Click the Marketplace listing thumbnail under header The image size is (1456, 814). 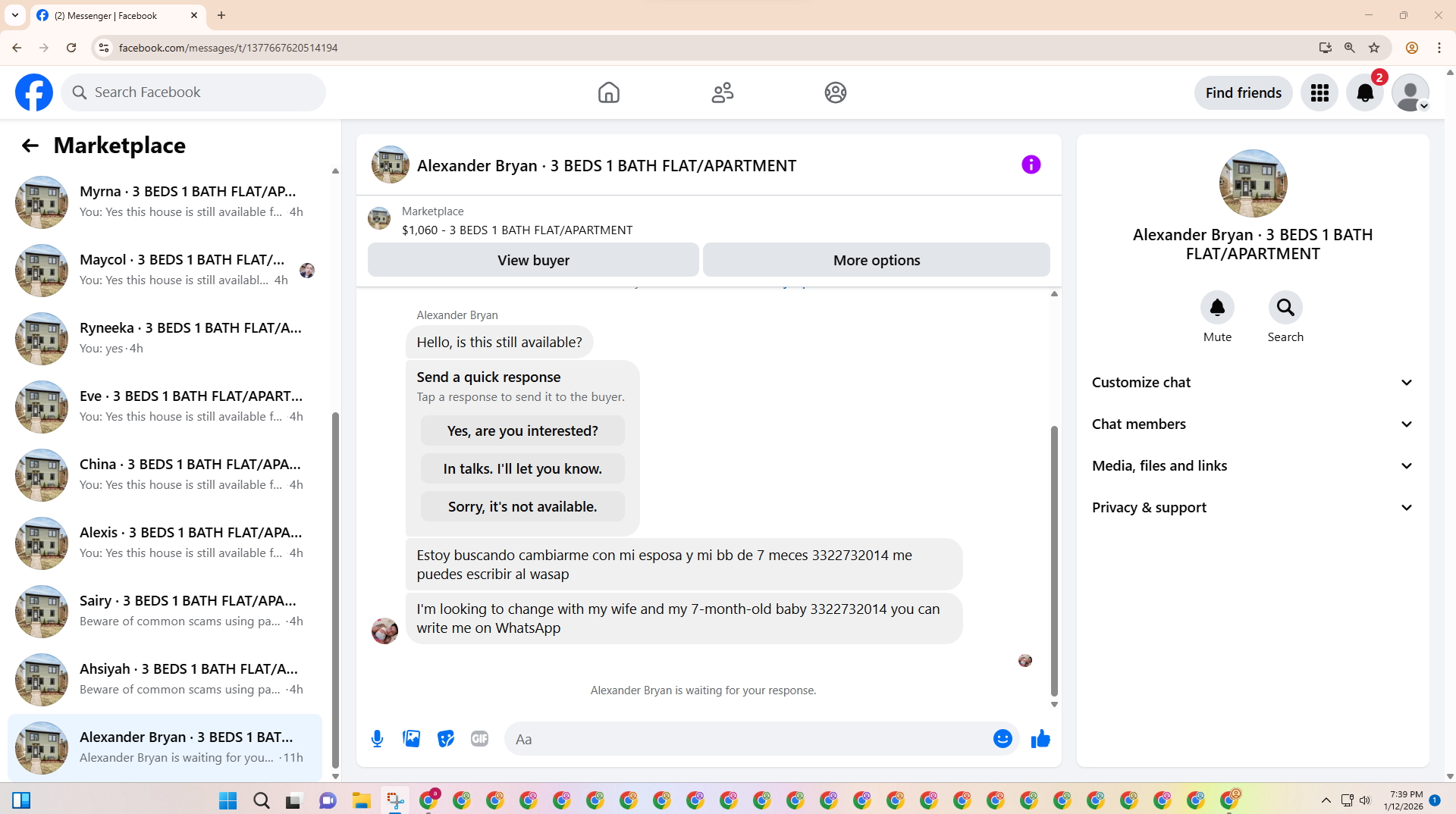(x=379, y=219)
